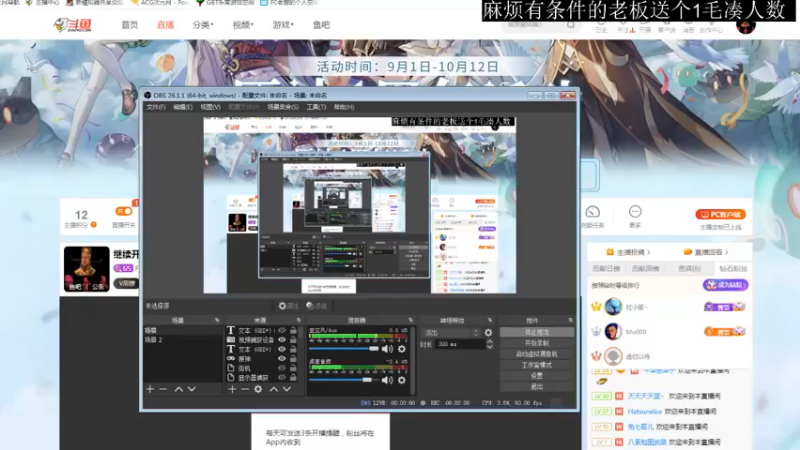The image size is (800, 450).
Task: Switch to the 钻石粉丝 tab
Action: (733, 268)
